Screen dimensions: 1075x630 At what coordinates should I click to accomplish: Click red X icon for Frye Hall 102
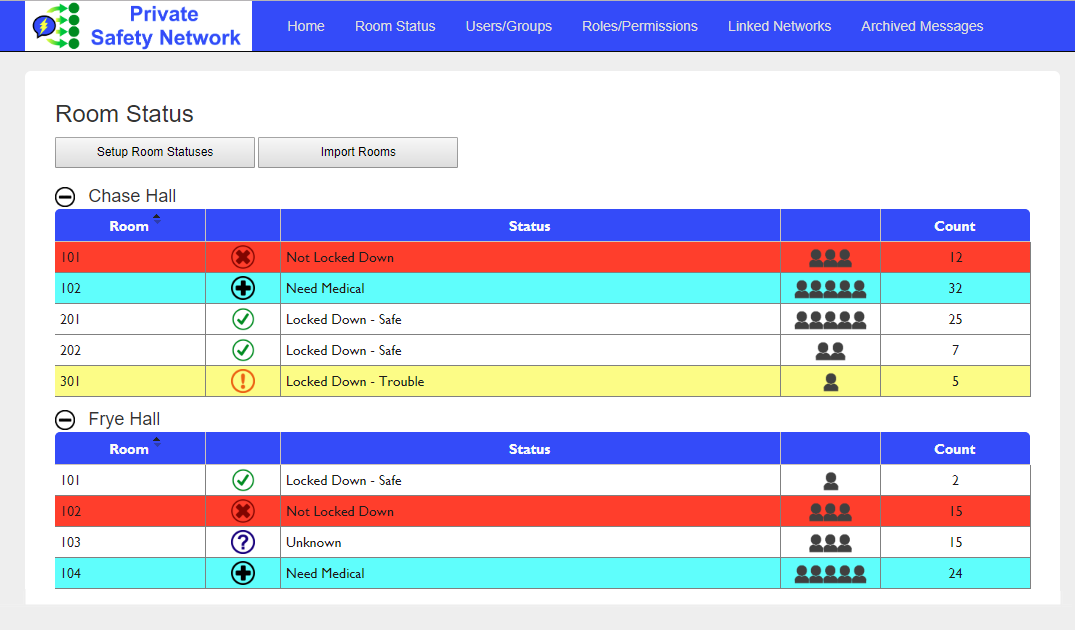[x=243, y=511]
